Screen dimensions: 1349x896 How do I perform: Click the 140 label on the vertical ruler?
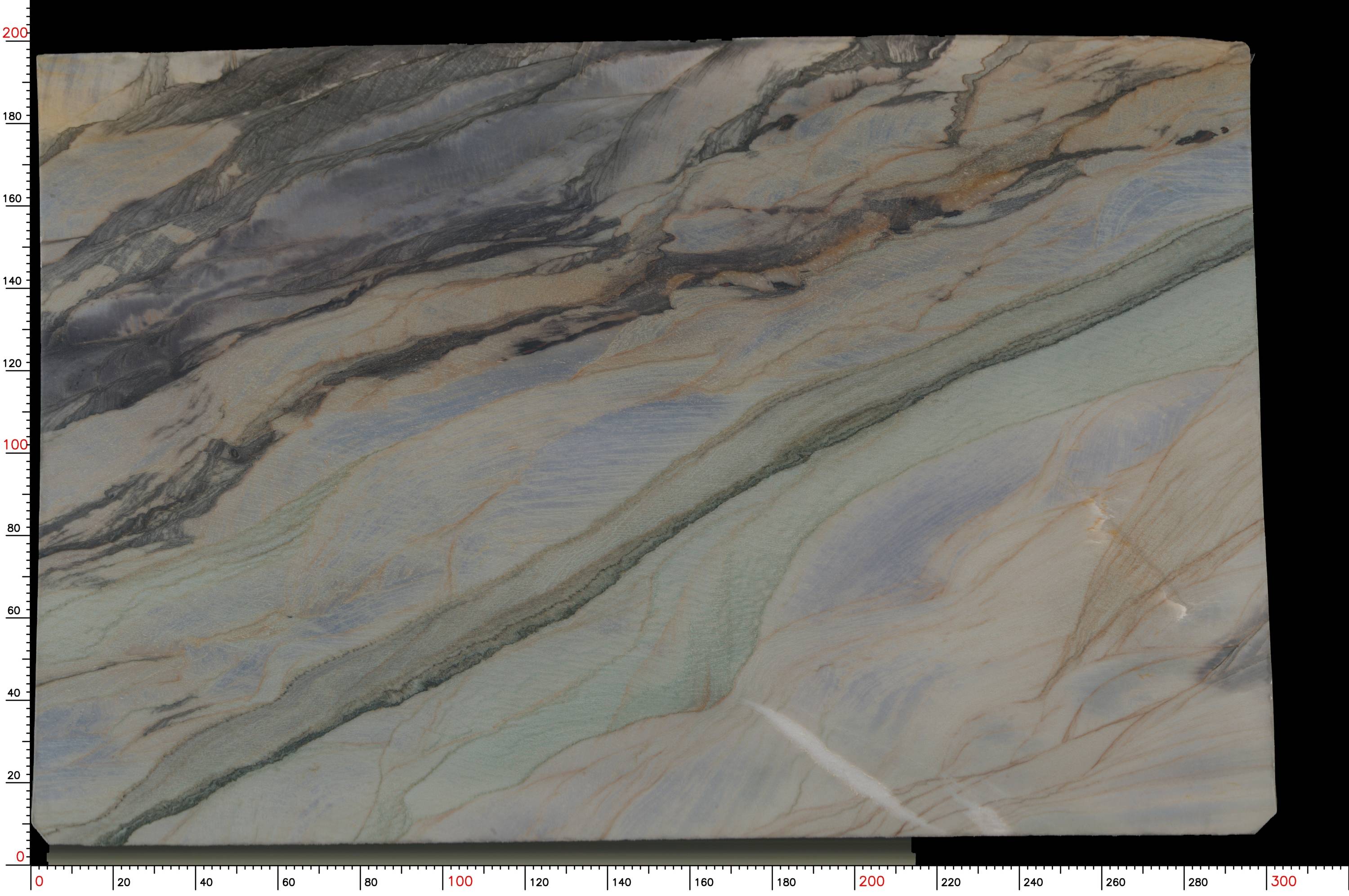coord(12,281)
